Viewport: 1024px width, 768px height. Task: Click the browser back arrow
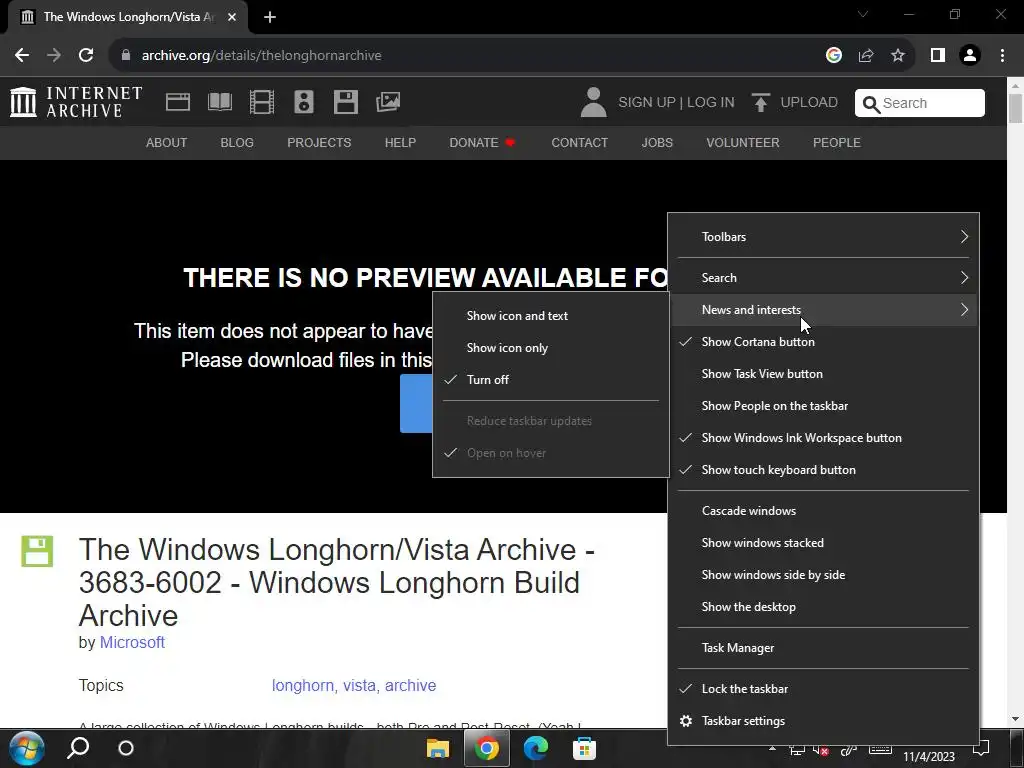[22, 56]
